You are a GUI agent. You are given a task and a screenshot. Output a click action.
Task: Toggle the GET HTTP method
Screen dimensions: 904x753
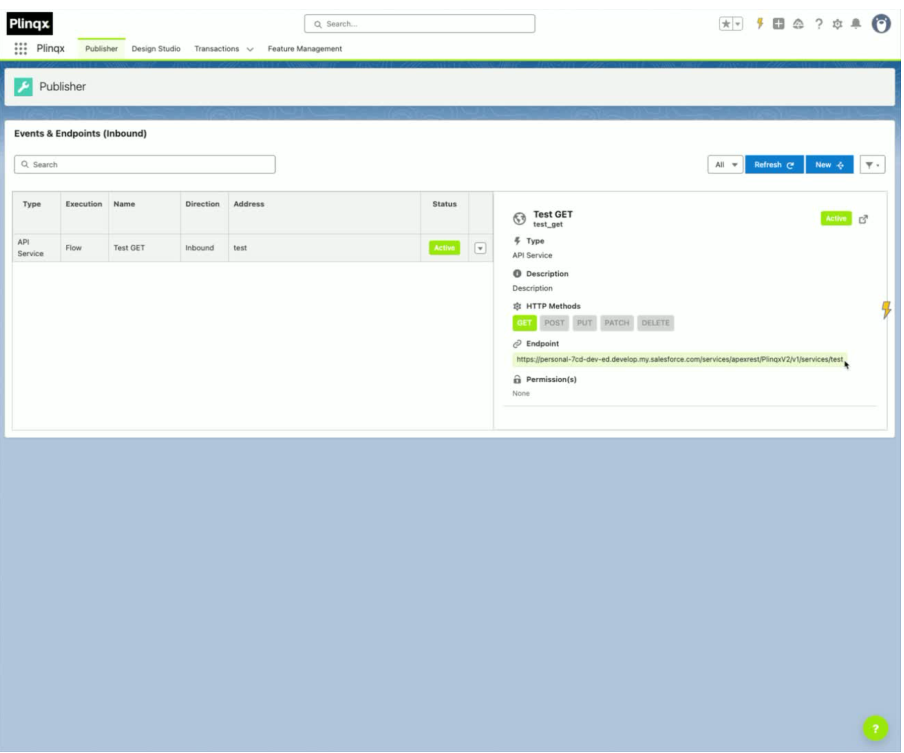pos(524,323)
